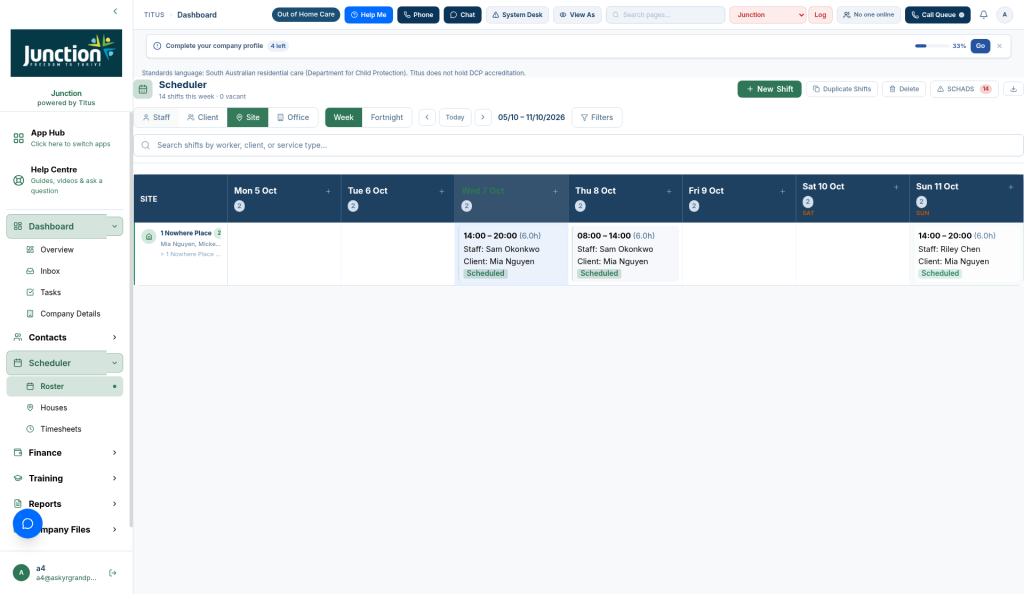
Task: Select the Office view toggle
Action: coord(293,117)
